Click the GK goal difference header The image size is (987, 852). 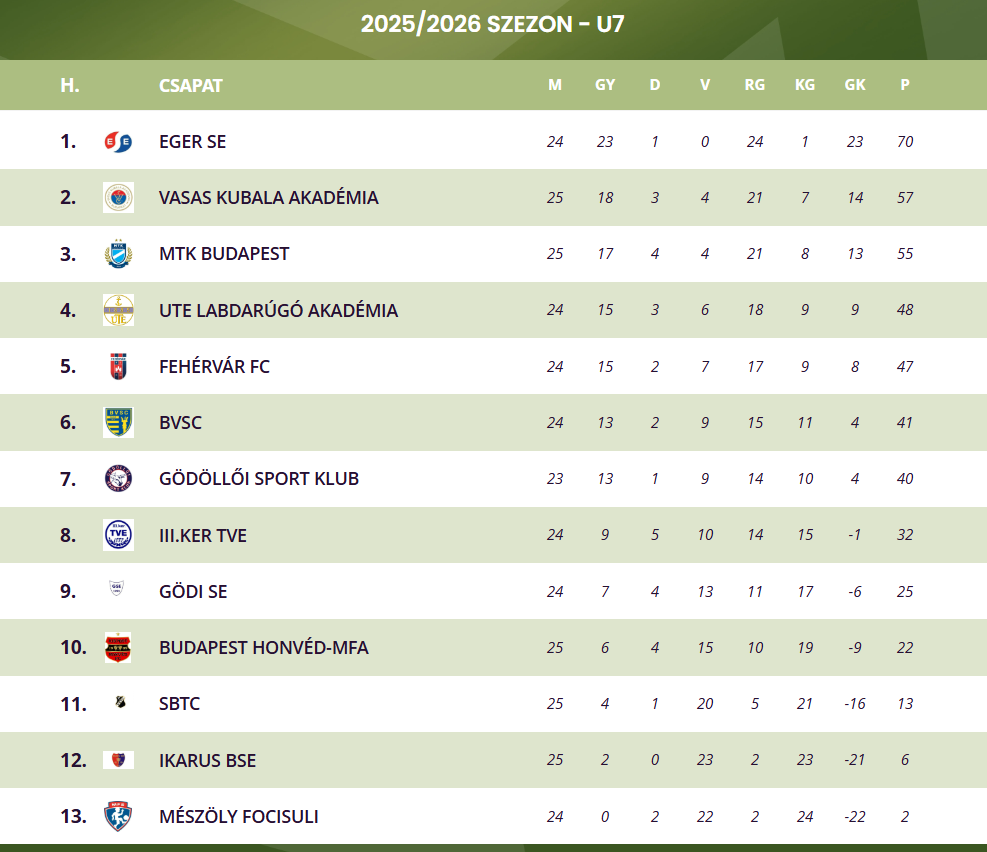[855, 85]
